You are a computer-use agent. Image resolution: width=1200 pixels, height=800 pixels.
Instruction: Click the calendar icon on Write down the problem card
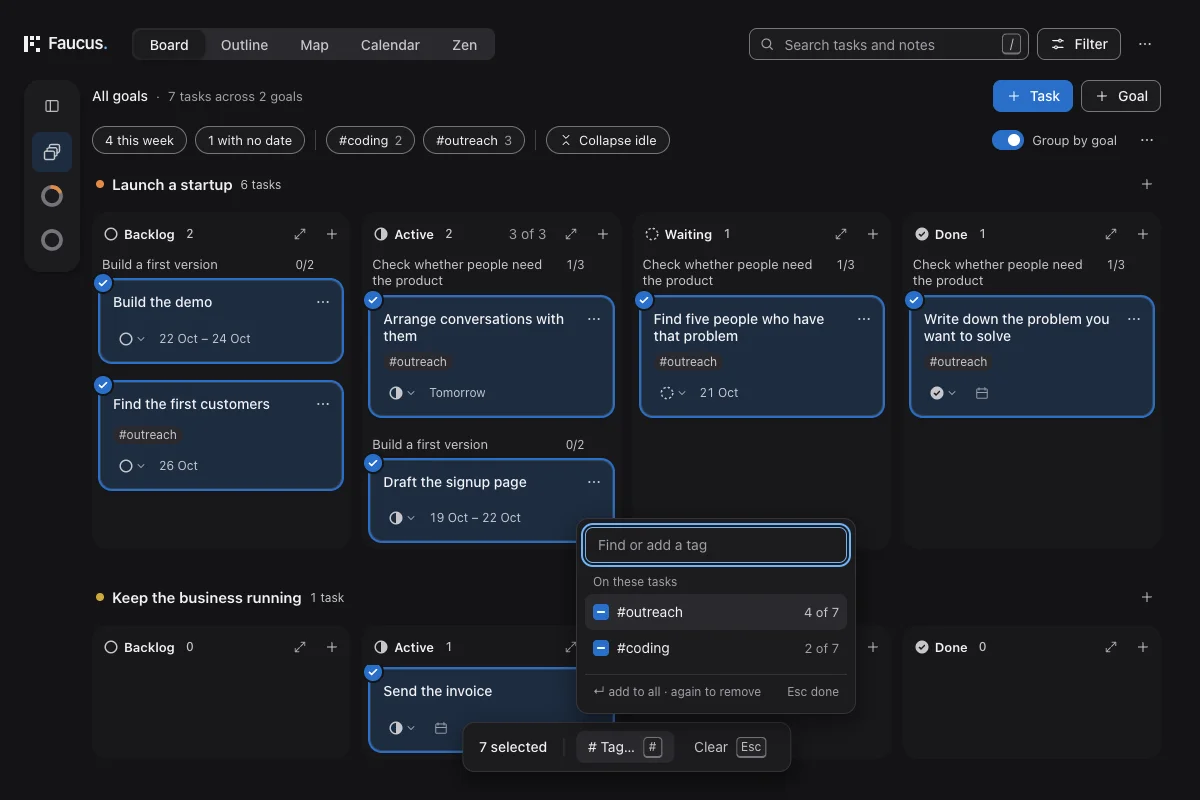[x=982, y=393]
